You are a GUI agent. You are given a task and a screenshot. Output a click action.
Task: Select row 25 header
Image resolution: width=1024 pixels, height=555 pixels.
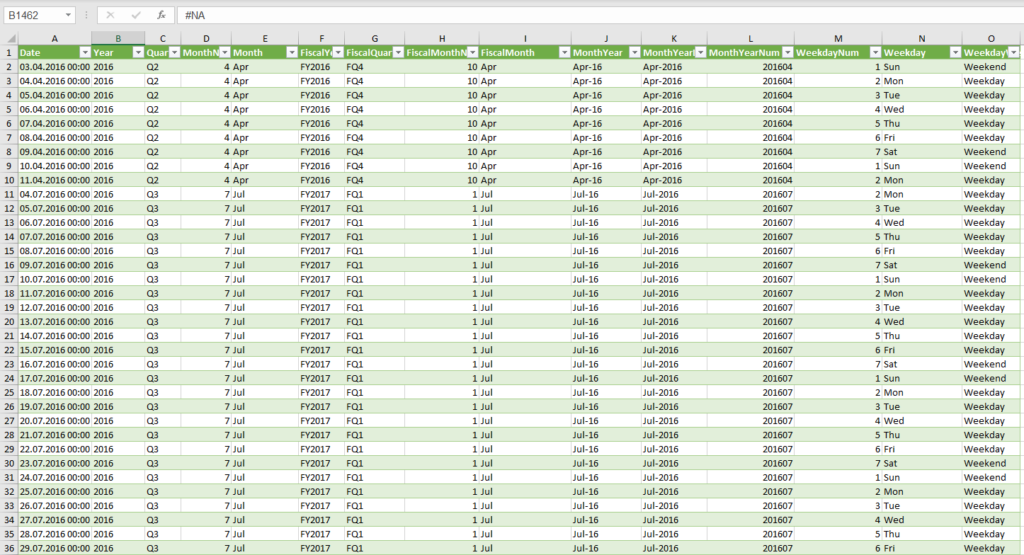click(8, 393)
